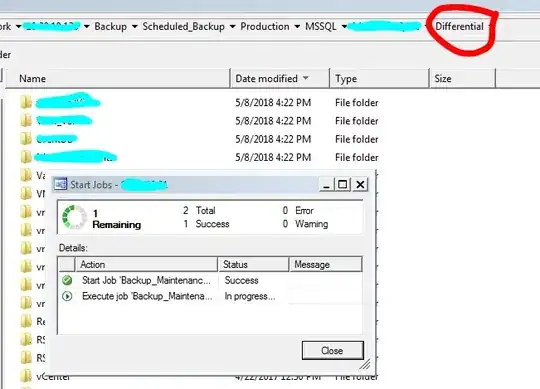Image resolution: width=540 pixels, height=389 pixels.
Task: Open the Date modified sort arrow
Action: pyautogui.click(x=305, y=78)
